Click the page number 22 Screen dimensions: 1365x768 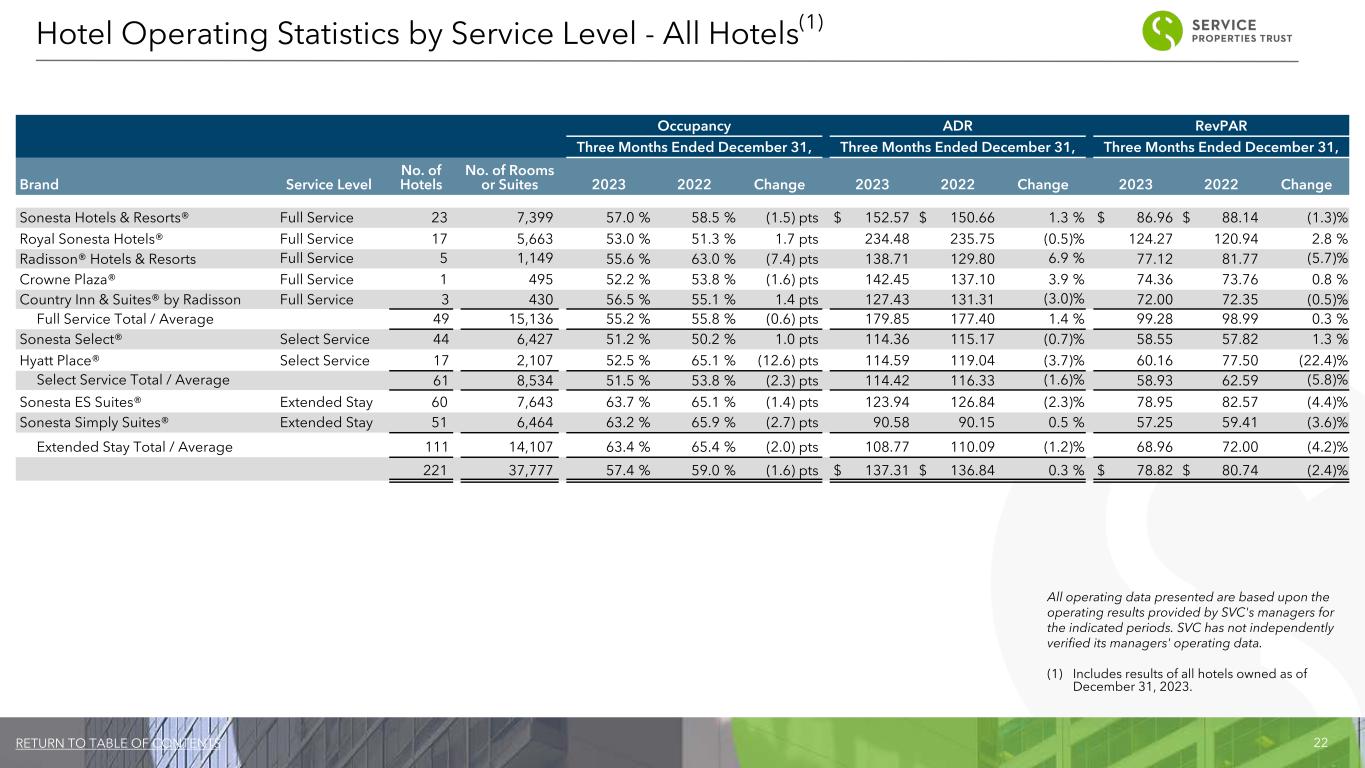pos(1320,743)
